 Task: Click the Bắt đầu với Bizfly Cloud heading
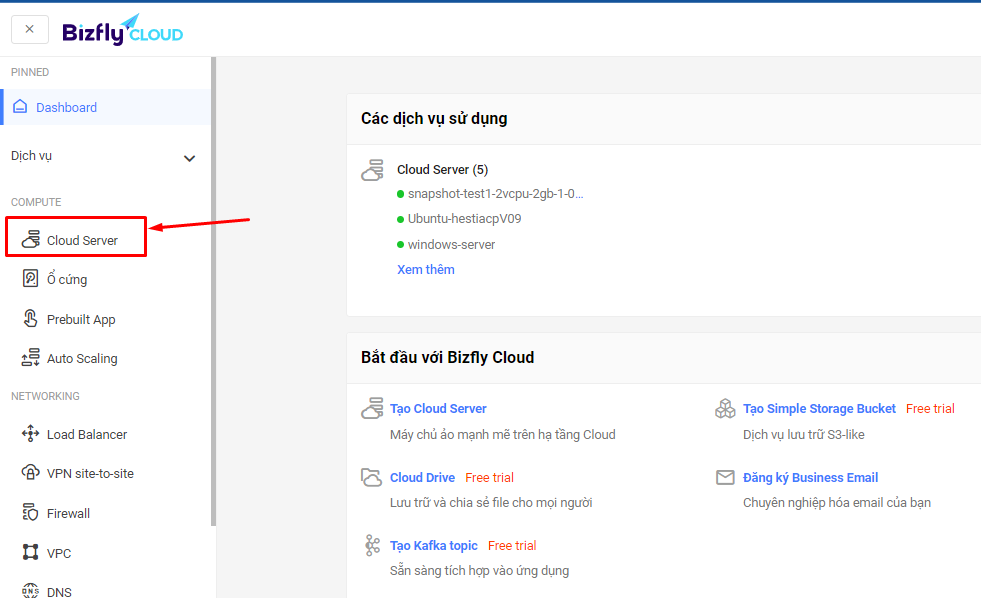click(x=447, y=357)
